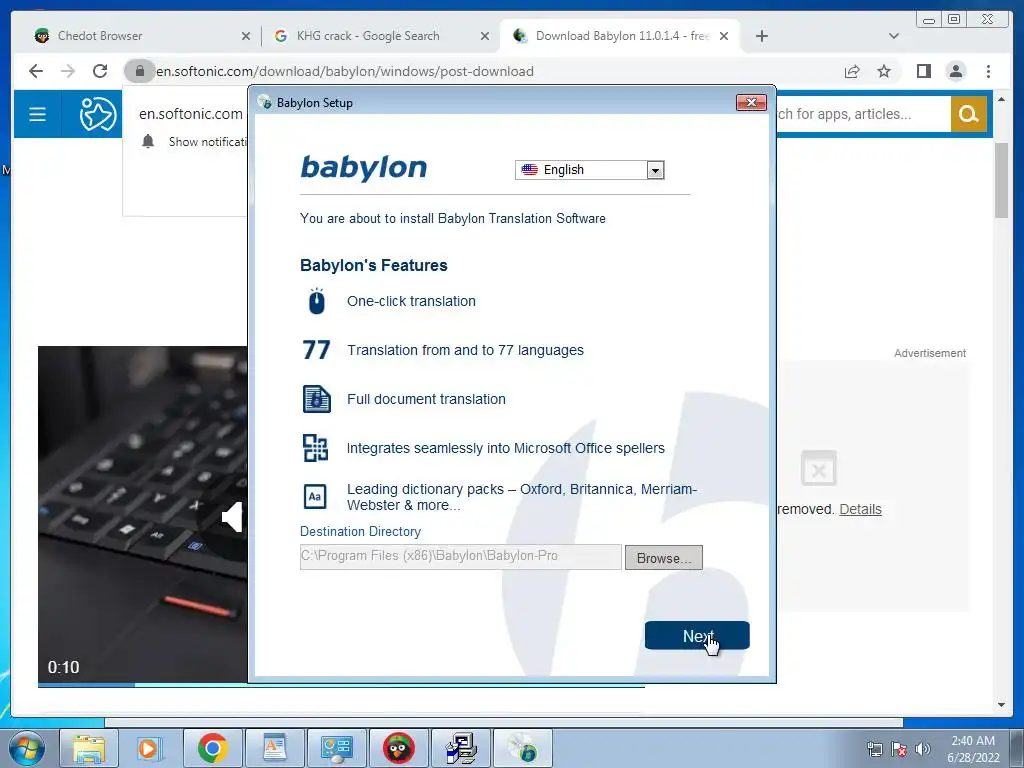The height and width of the screenshot is (768, 1024).
Task: Click the volume speaker tray icon
Action: tap(922, 749)
